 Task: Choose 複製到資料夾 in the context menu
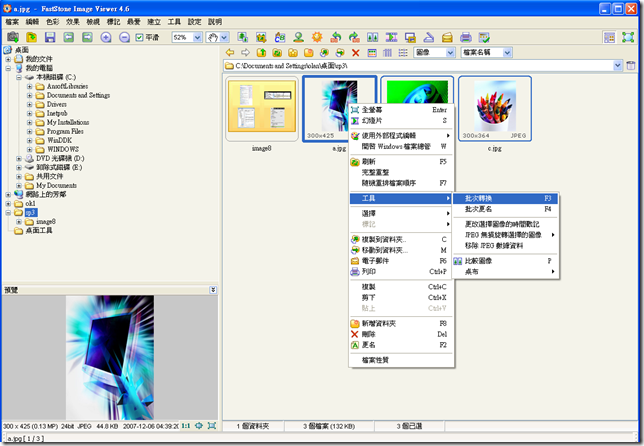click(401, 239)
